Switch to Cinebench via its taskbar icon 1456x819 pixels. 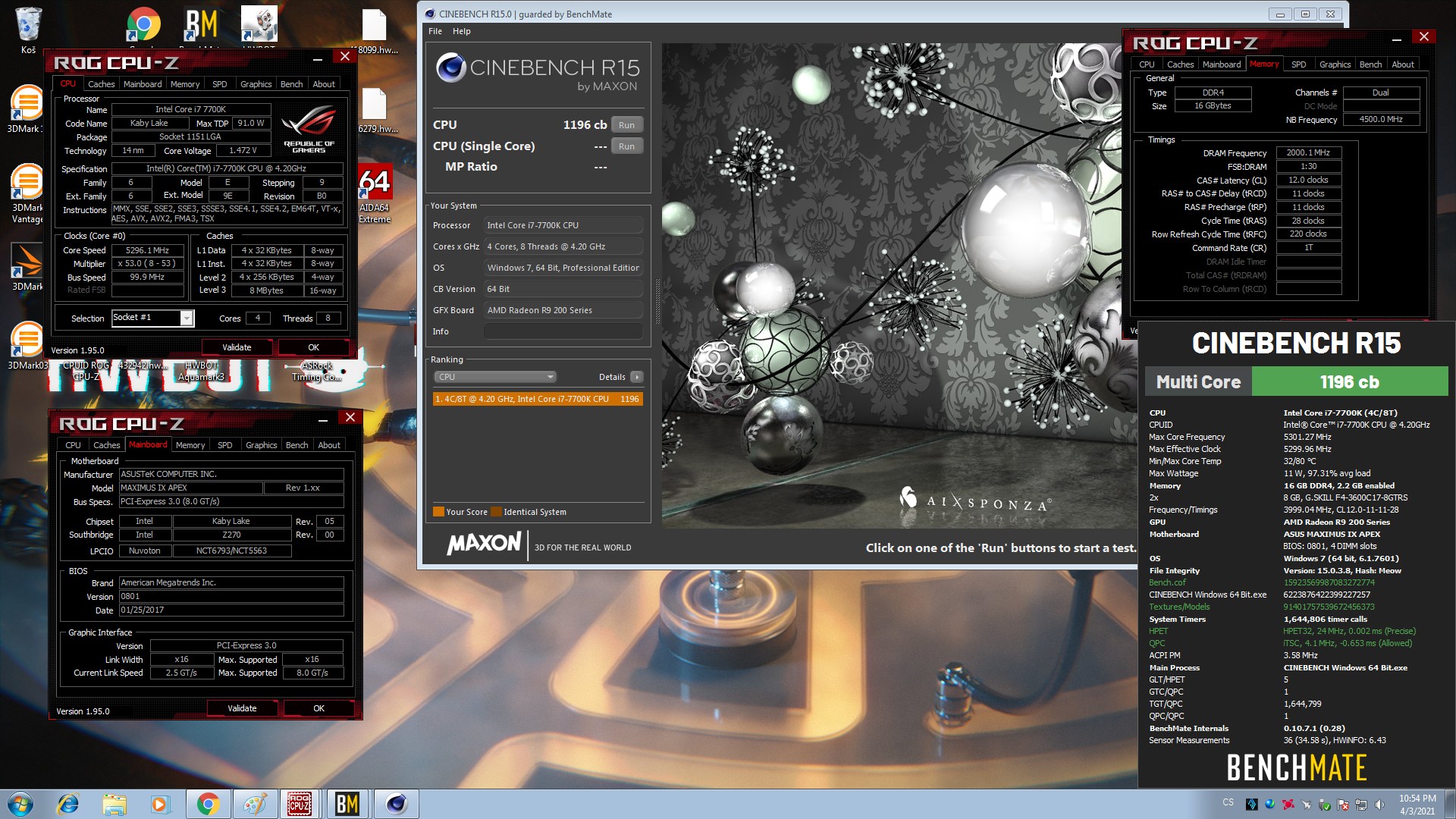[395, 804]
